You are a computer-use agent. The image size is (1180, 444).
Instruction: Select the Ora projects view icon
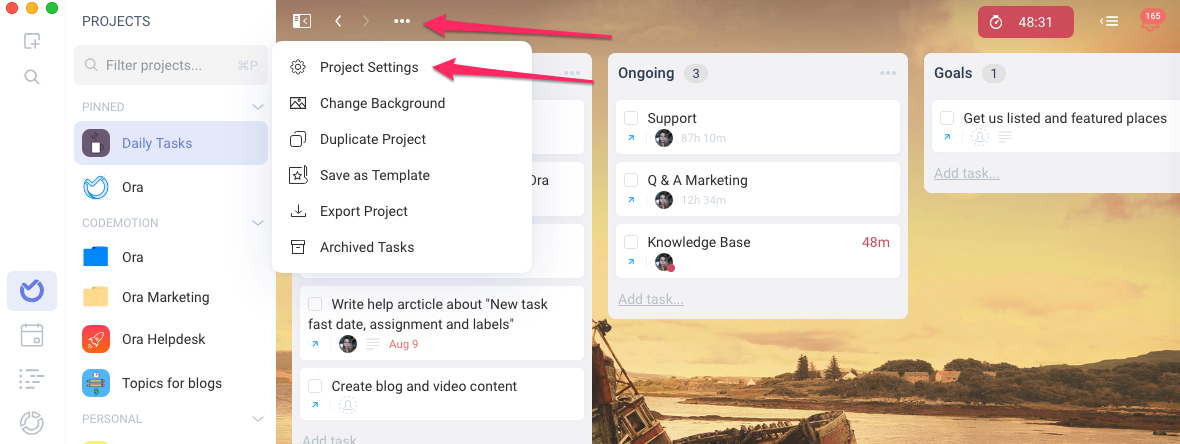coord(32,291)
